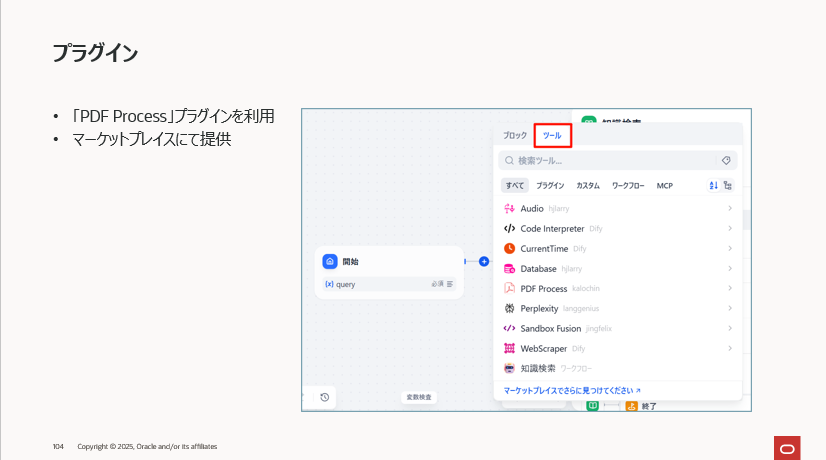Screen dimensions: 826x460
Task: Expand the CurrentTime chevron
Action: [730, 249]
